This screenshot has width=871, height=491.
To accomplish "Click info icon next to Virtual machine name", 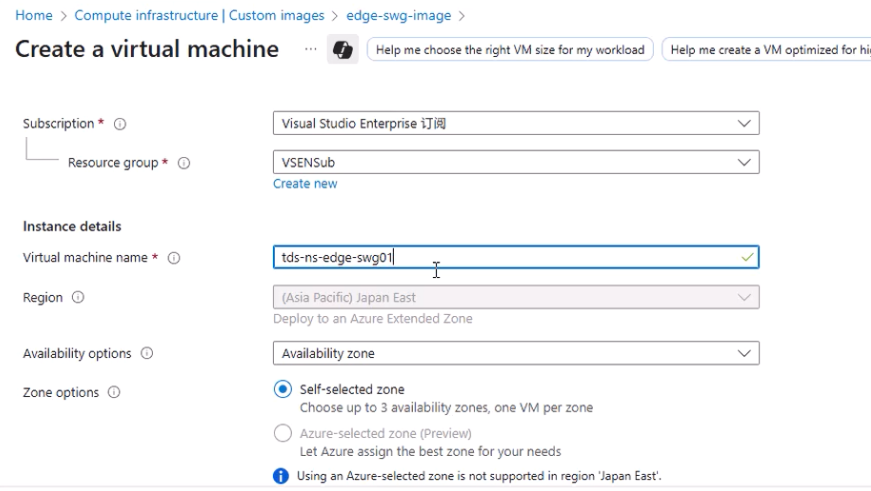I will pos(174,258).
